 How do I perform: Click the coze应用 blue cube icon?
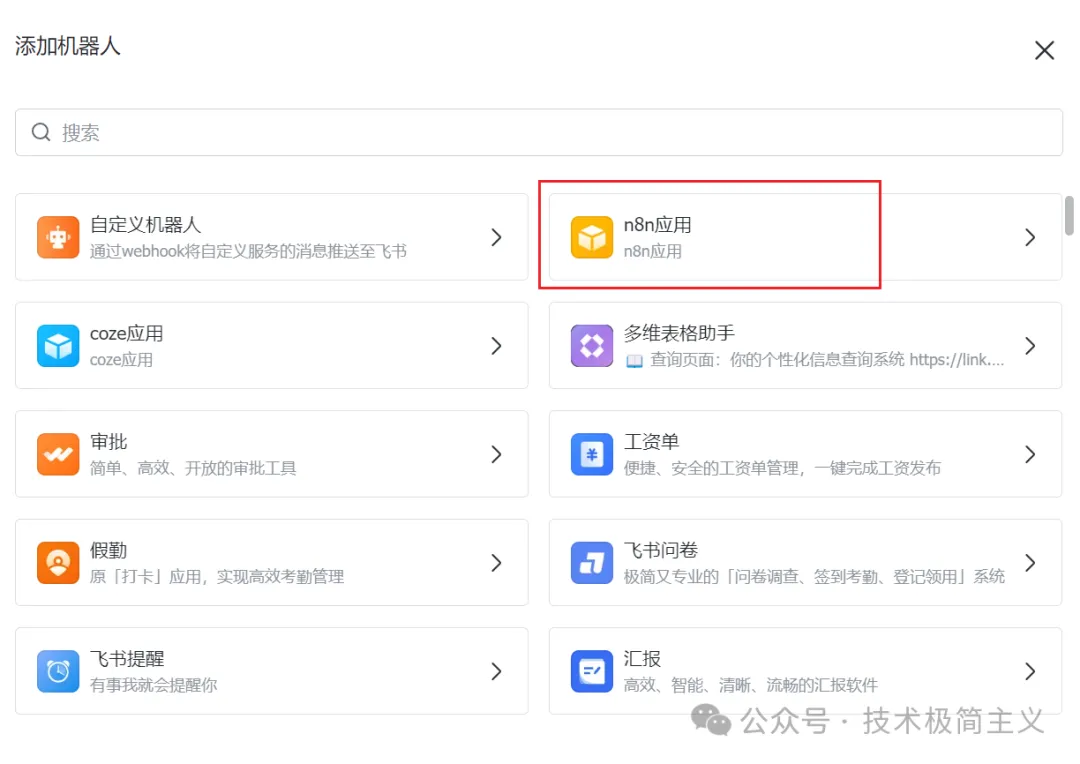(x=58, y=346)
